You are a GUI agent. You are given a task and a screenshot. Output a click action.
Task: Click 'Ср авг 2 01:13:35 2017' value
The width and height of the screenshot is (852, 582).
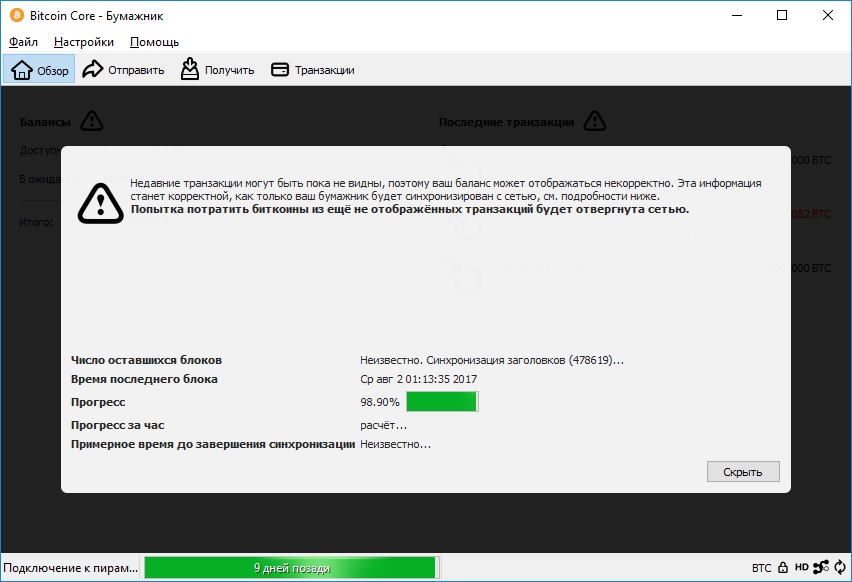click(x=418, y=379)
